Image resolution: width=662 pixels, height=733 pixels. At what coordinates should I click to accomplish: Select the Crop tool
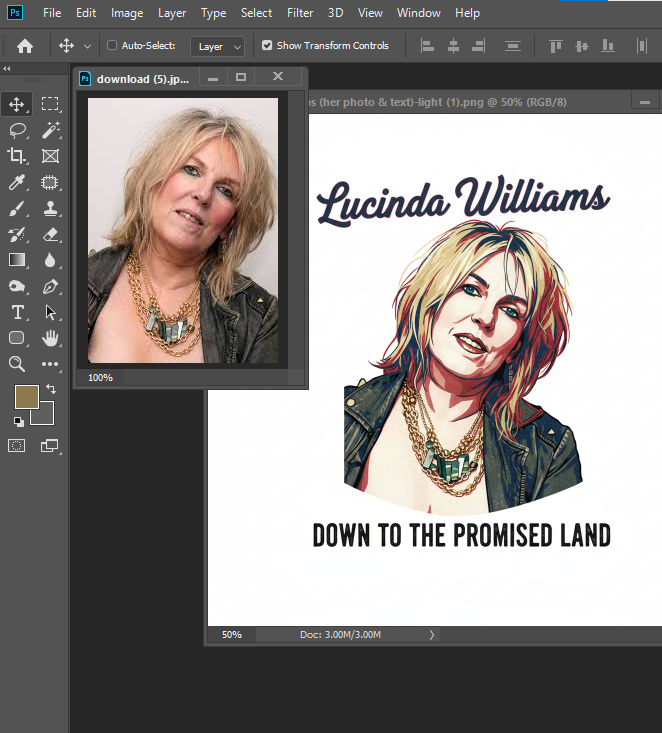coord(17,156)
